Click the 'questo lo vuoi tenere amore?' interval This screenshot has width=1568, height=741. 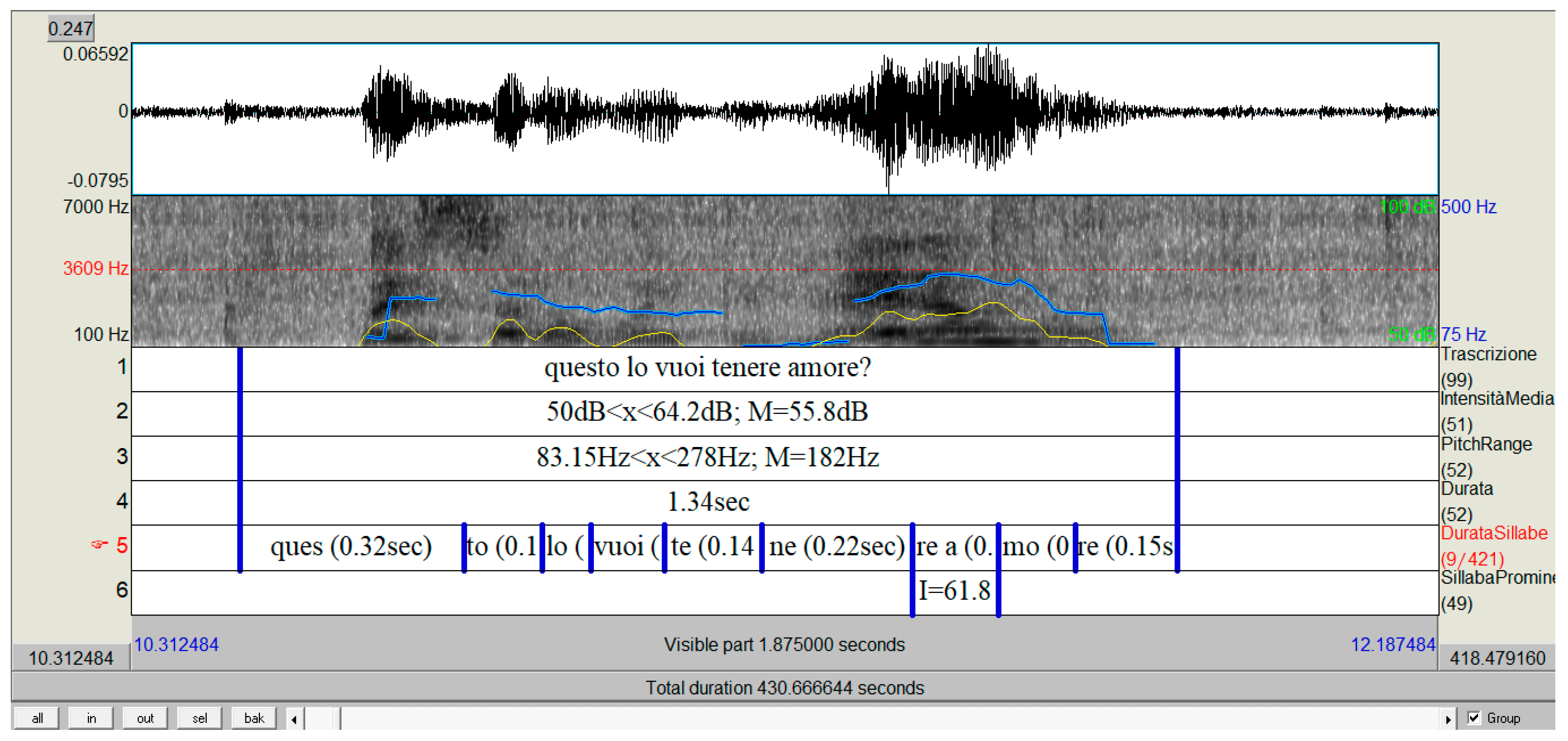707,368
